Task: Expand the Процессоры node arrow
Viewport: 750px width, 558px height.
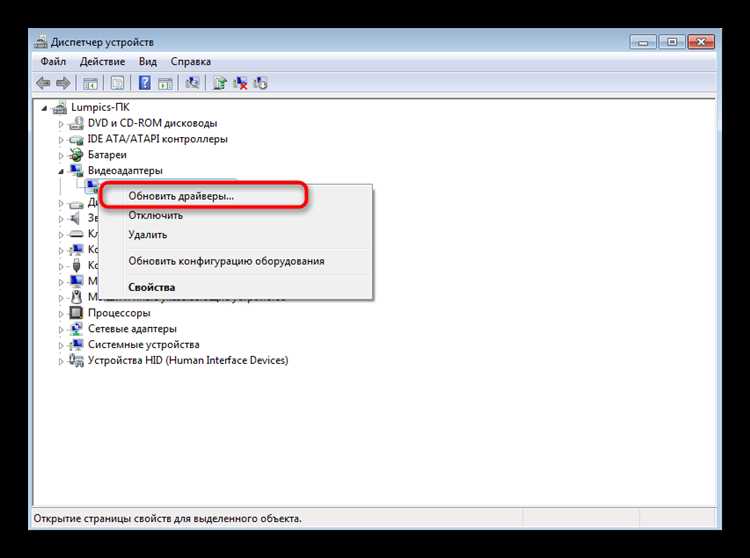Action: click(61, 314)
